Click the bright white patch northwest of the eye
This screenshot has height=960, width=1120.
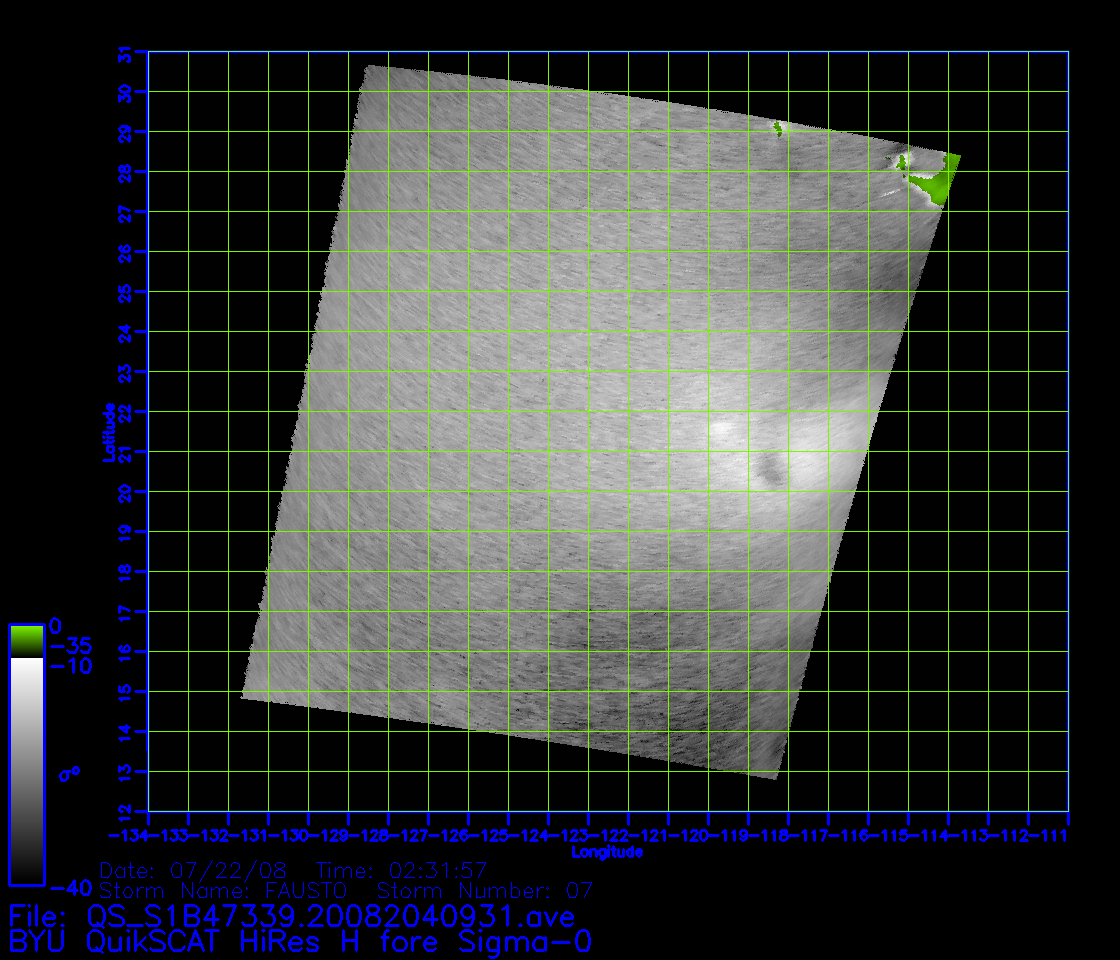point(722,430)
